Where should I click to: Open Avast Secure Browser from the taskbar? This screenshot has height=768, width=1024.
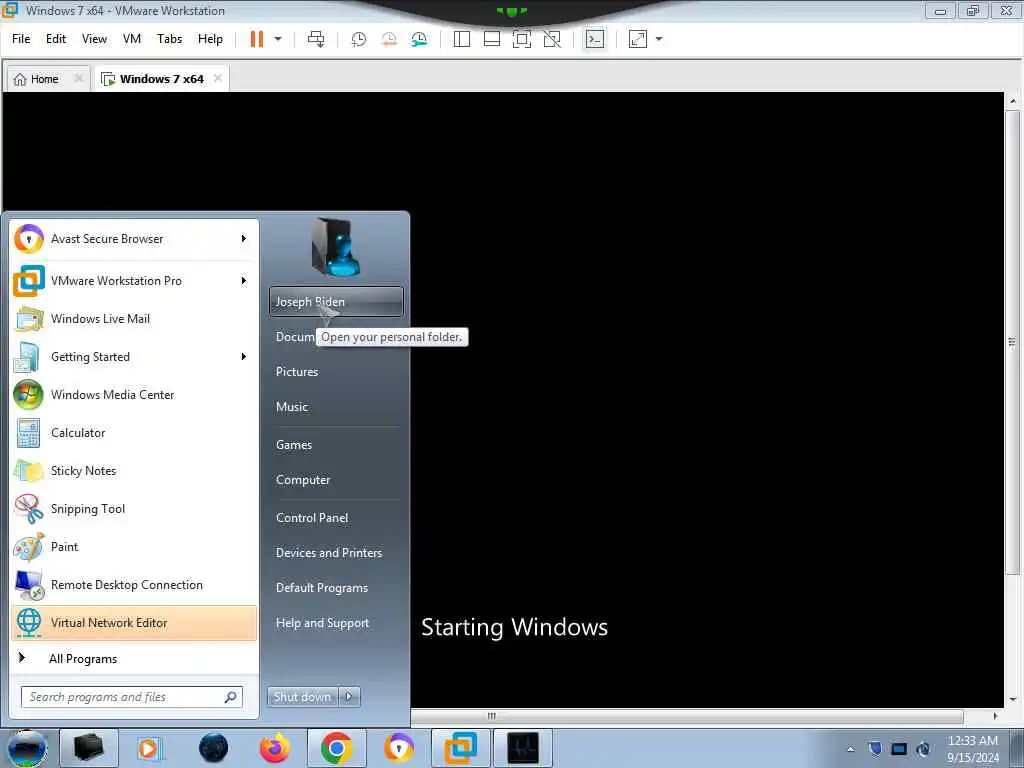(x=399, y=748)
